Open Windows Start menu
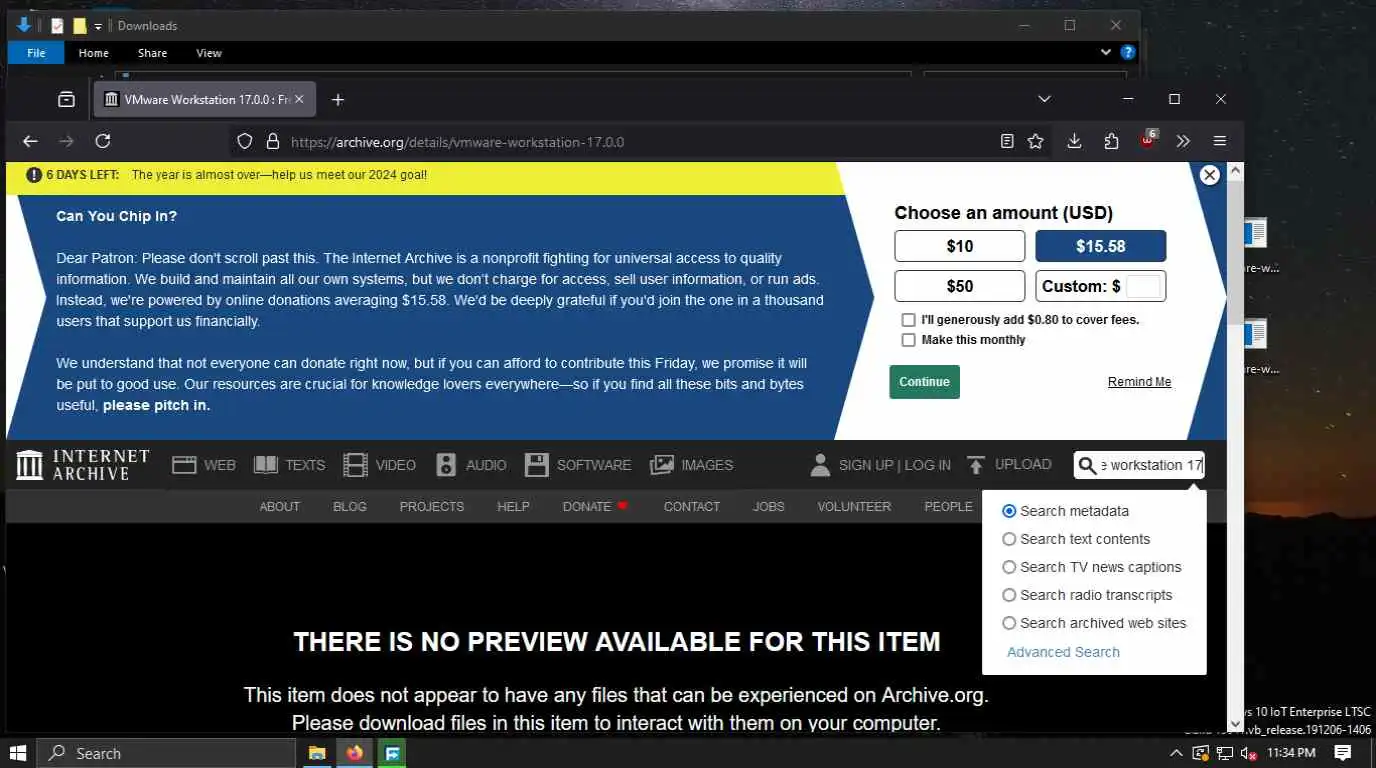 (18, 753)
